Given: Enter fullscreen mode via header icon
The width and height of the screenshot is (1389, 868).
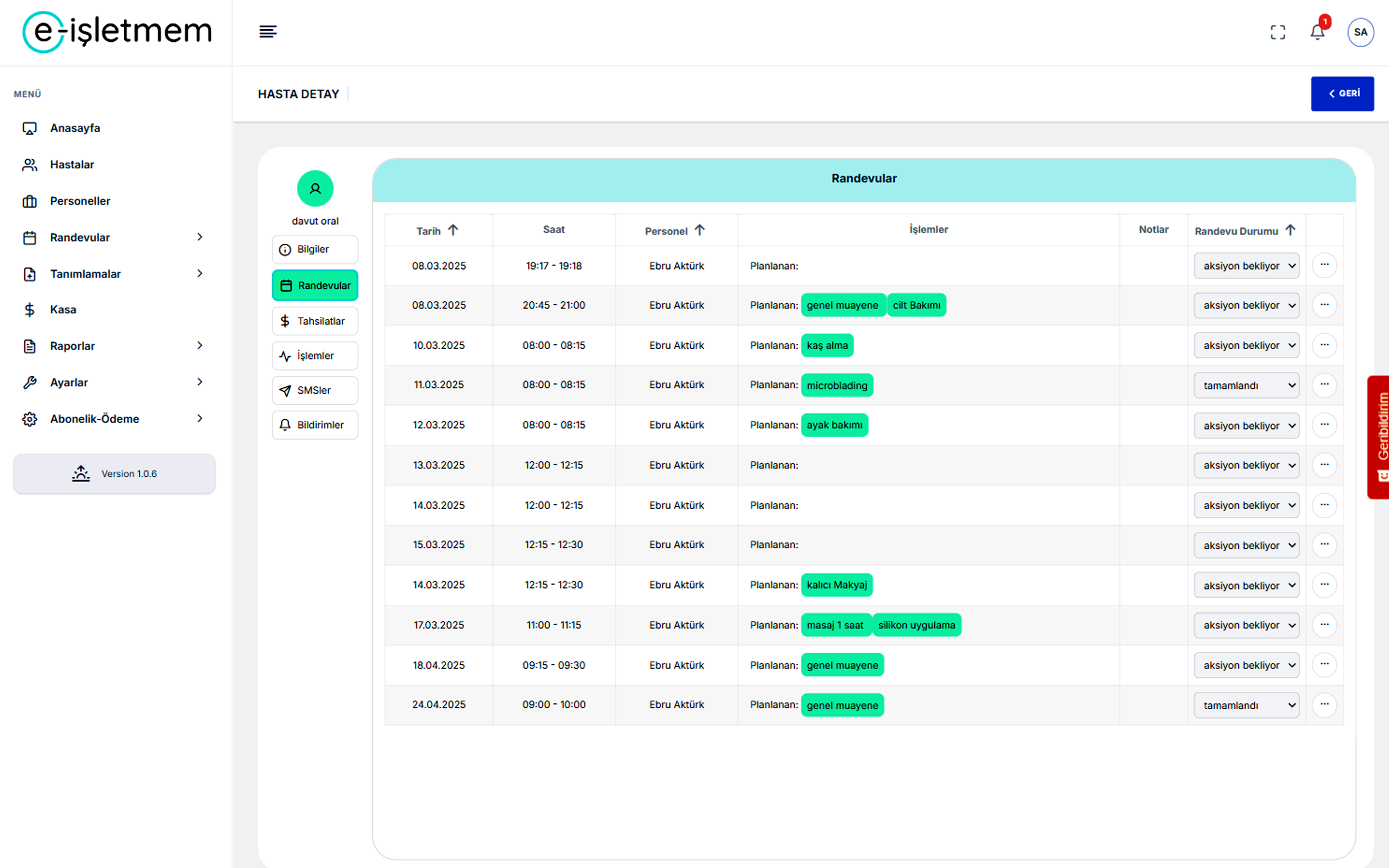Looking at the screenshot, I should (x=1278, y=32).
